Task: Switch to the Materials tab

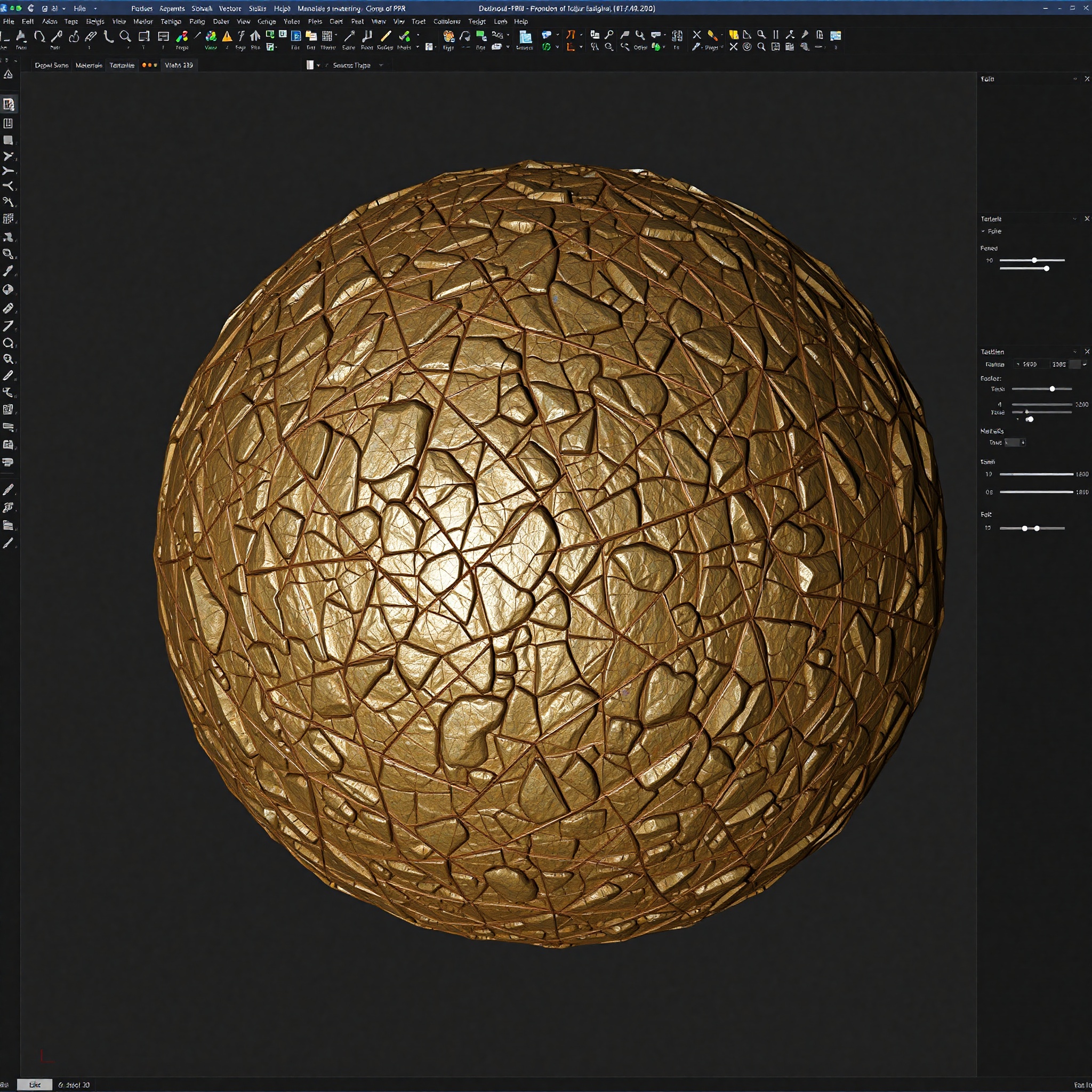Action: [x=88, y=65]
